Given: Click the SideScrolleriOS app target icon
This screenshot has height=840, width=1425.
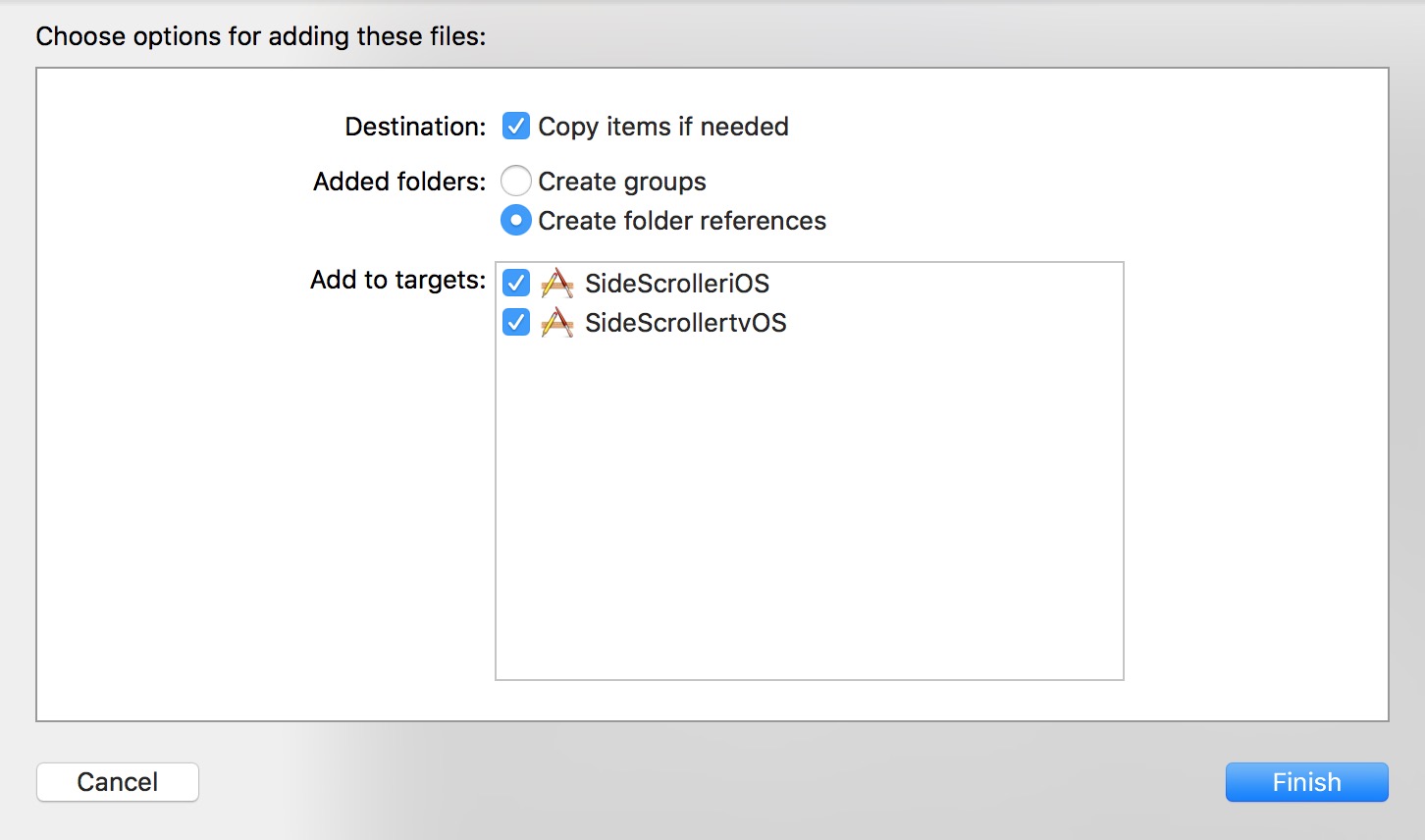Looking at the screenshot, I should point(556,284).
